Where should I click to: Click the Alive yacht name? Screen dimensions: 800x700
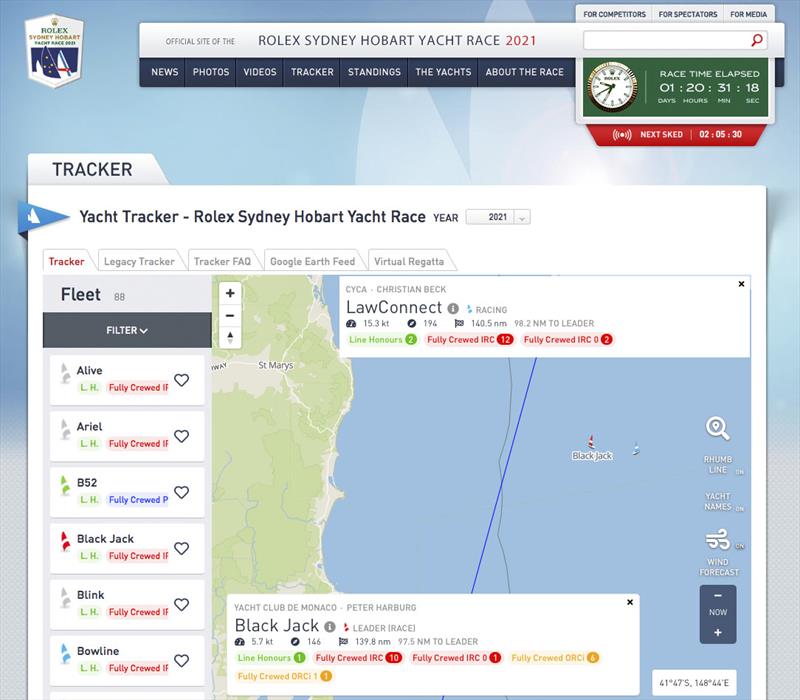coord(89,371)
